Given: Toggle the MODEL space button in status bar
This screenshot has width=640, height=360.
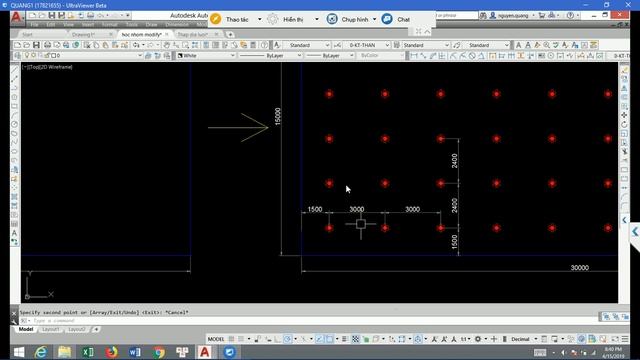Looking at the screenshot, I should (216, 339).
